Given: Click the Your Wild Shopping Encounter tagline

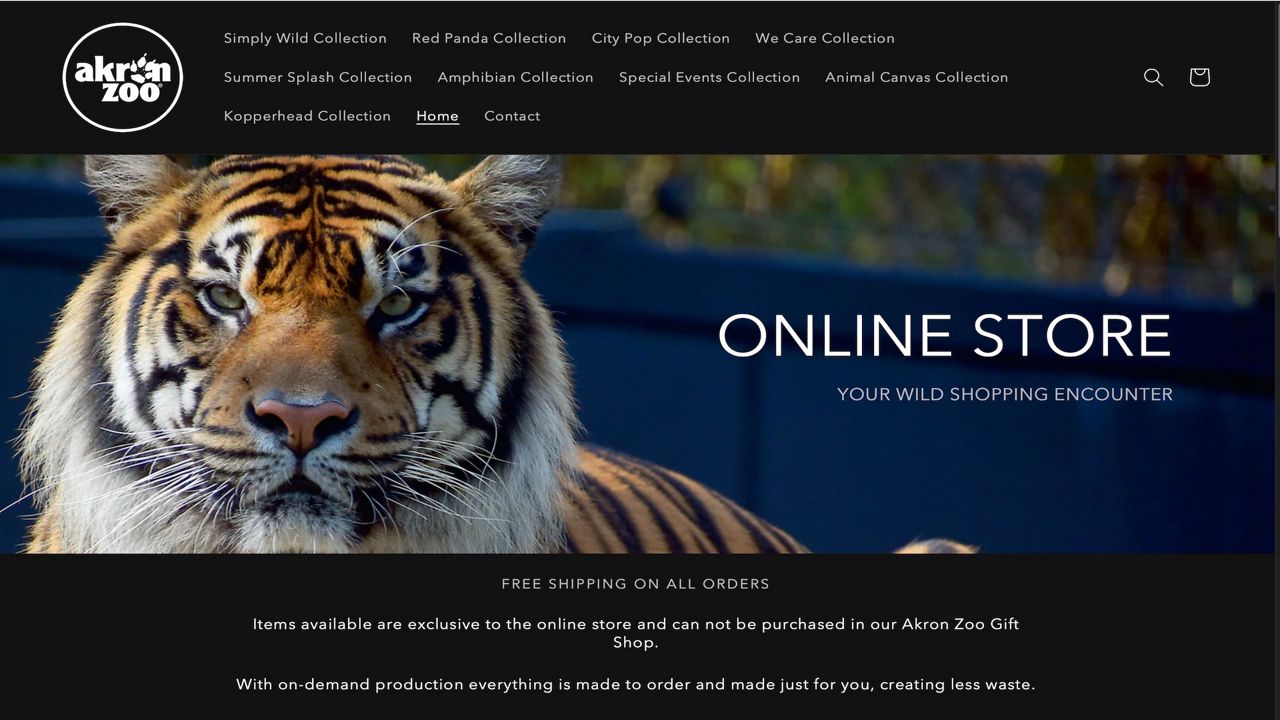Looking at the screenshot, I should [x=1004, y=394].
